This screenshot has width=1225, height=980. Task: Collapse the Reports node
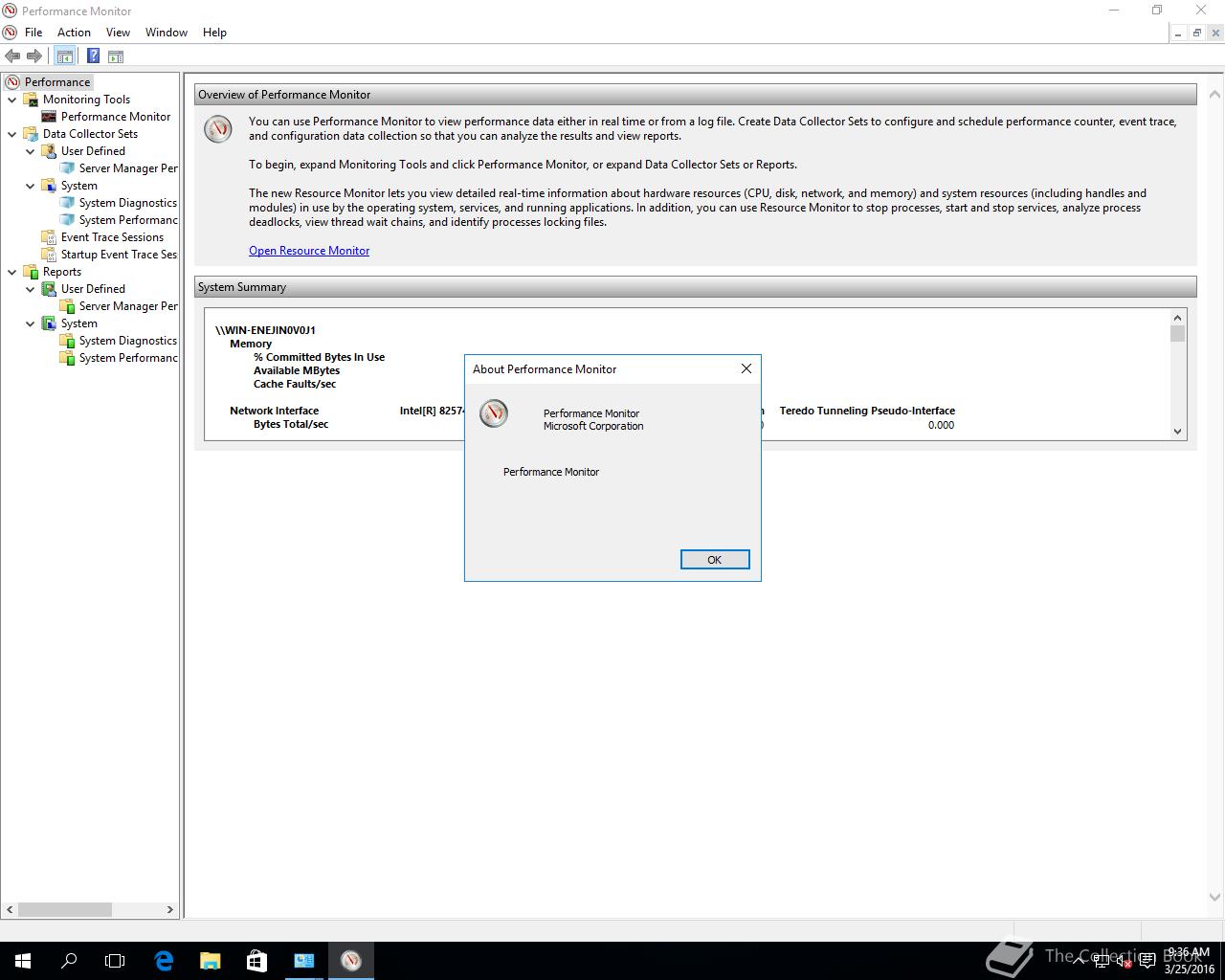pos(12,272)
